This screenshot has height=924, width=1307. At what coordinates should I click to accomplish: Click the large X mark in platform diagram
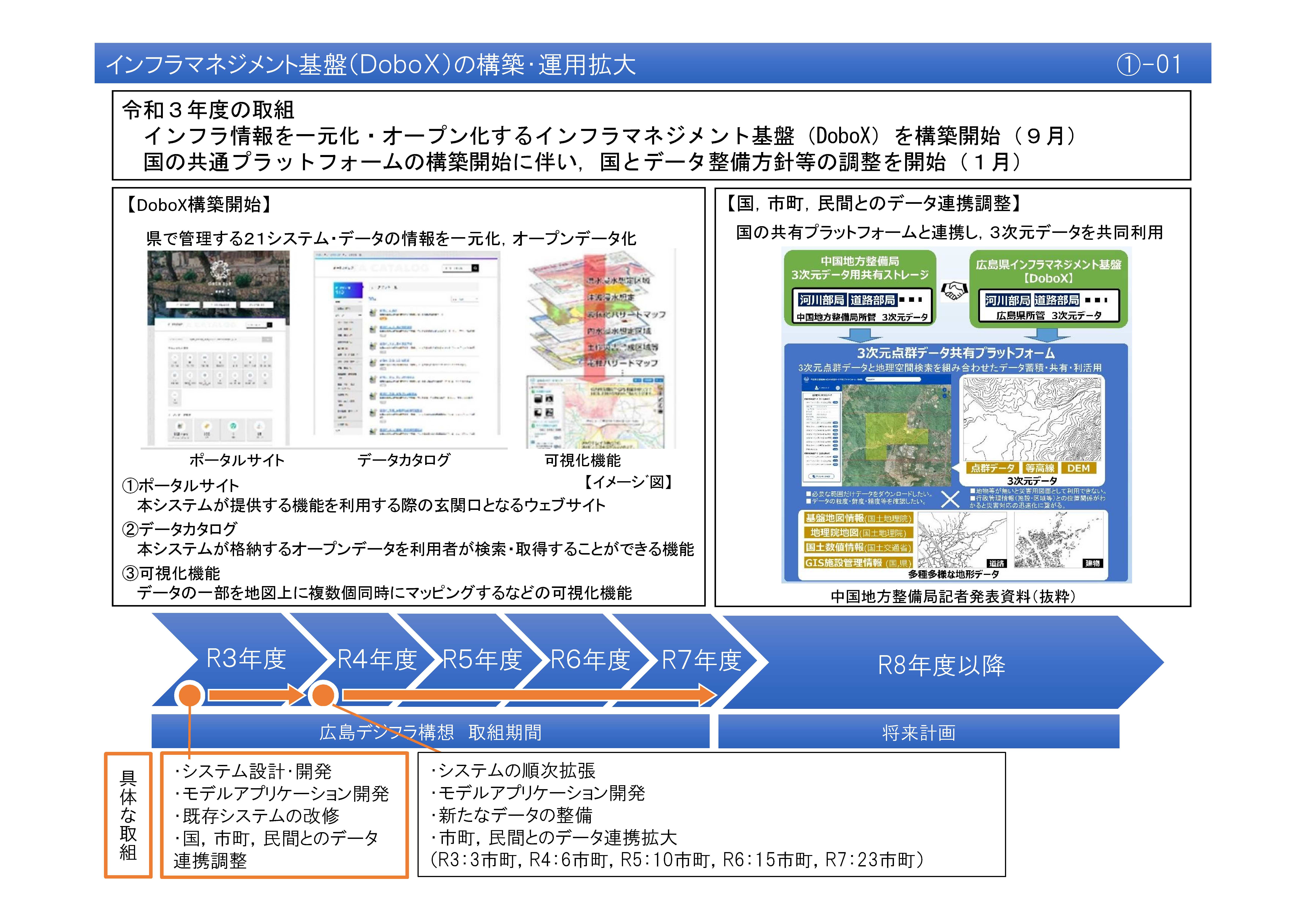pos(950,499)
